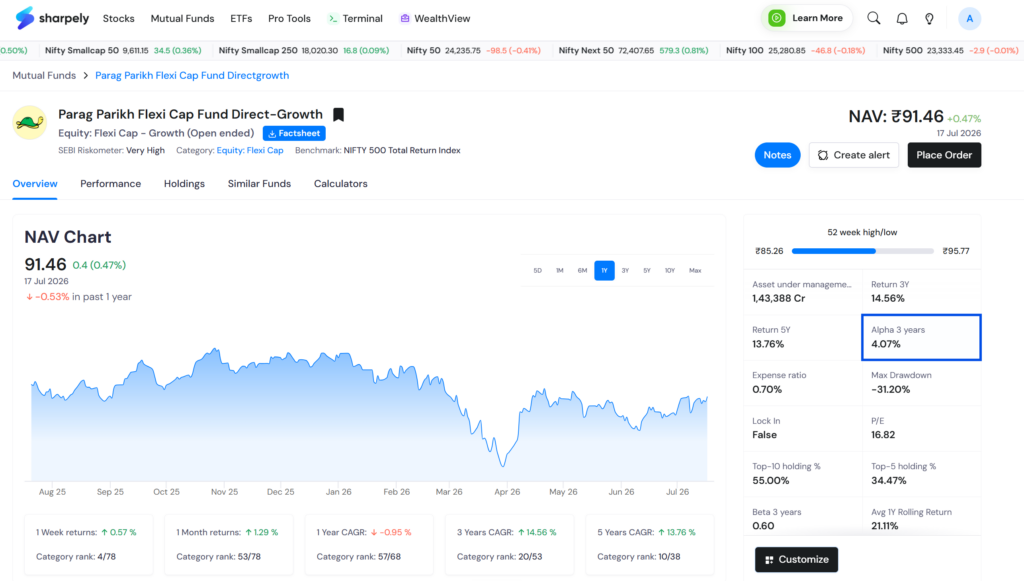
Task: Switch to the Holdings tab
Action: click(184, 184)
